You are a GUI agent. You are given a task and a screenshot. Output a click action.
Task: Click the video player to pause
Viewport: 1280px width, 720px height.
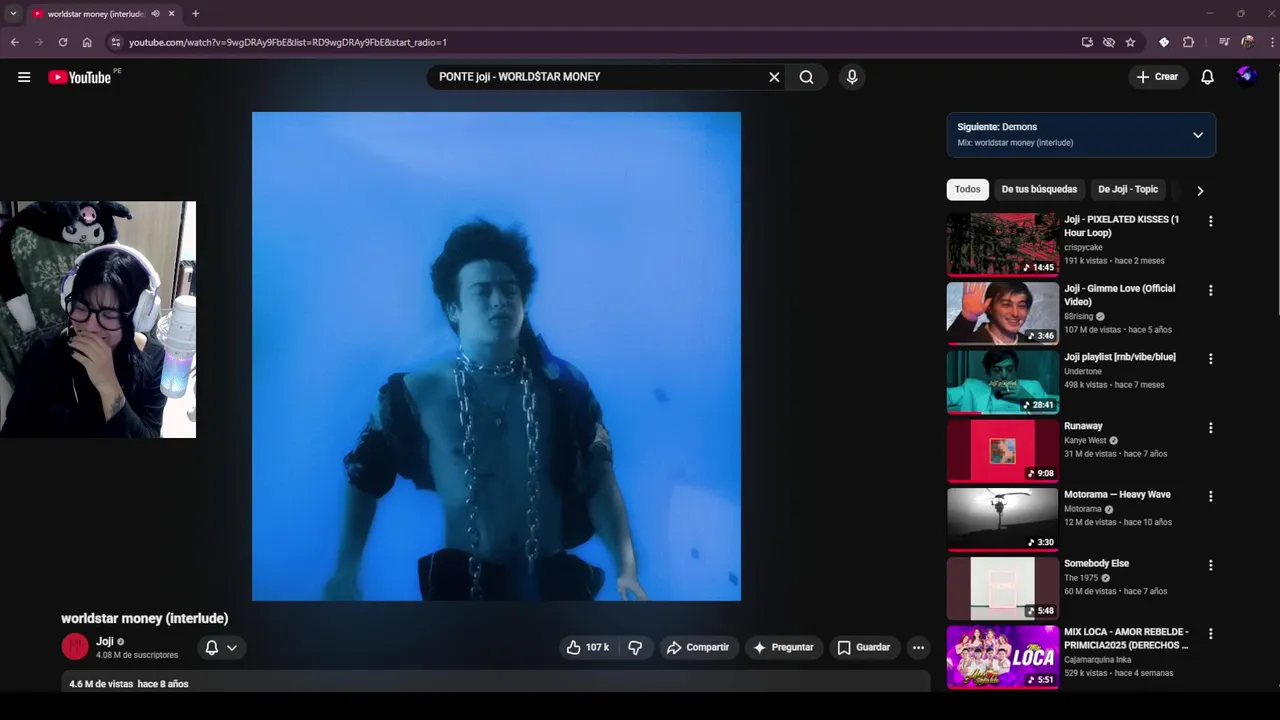point(496,356)
